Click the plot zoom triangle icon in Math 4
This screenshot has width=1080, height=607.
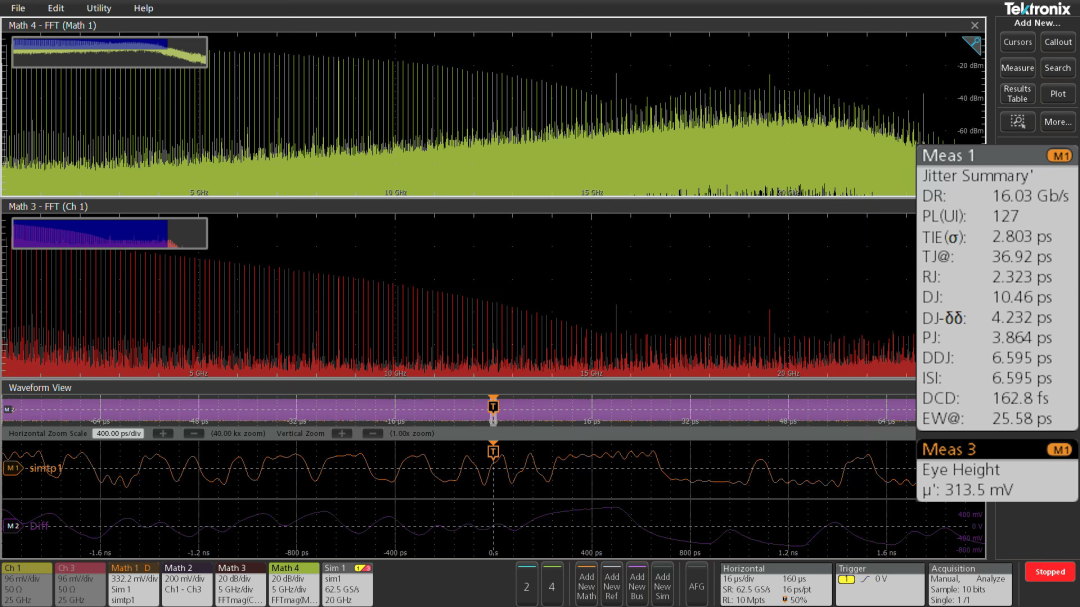pyautogui.click(x=971, y=45)
